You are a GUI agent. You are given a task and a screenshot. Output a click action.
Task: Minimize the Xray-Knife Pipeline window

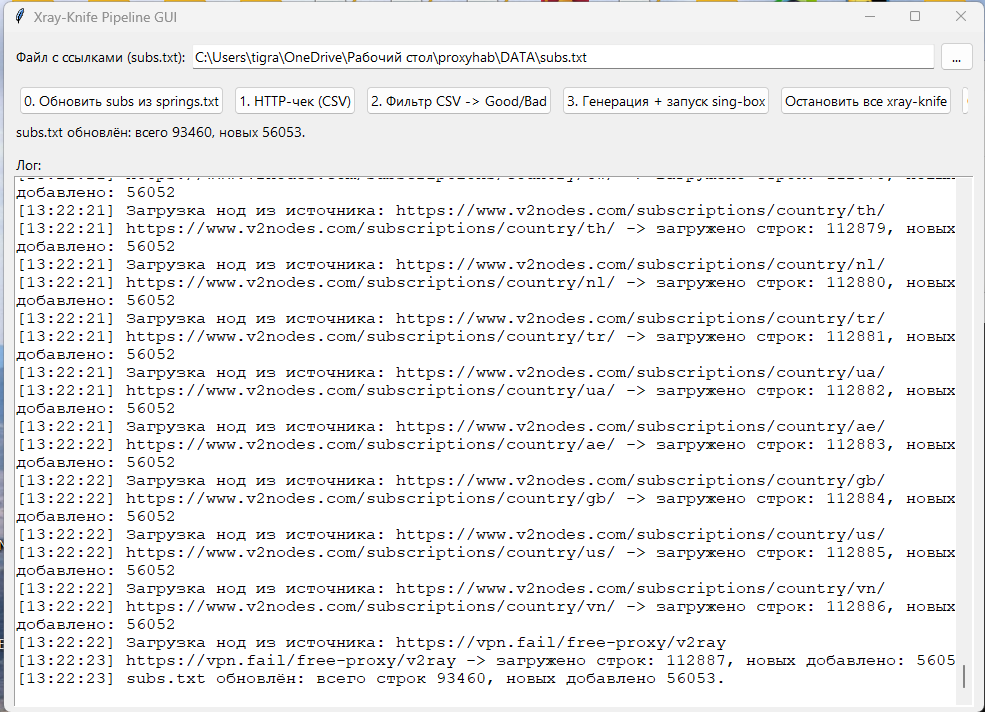(870, 16)
